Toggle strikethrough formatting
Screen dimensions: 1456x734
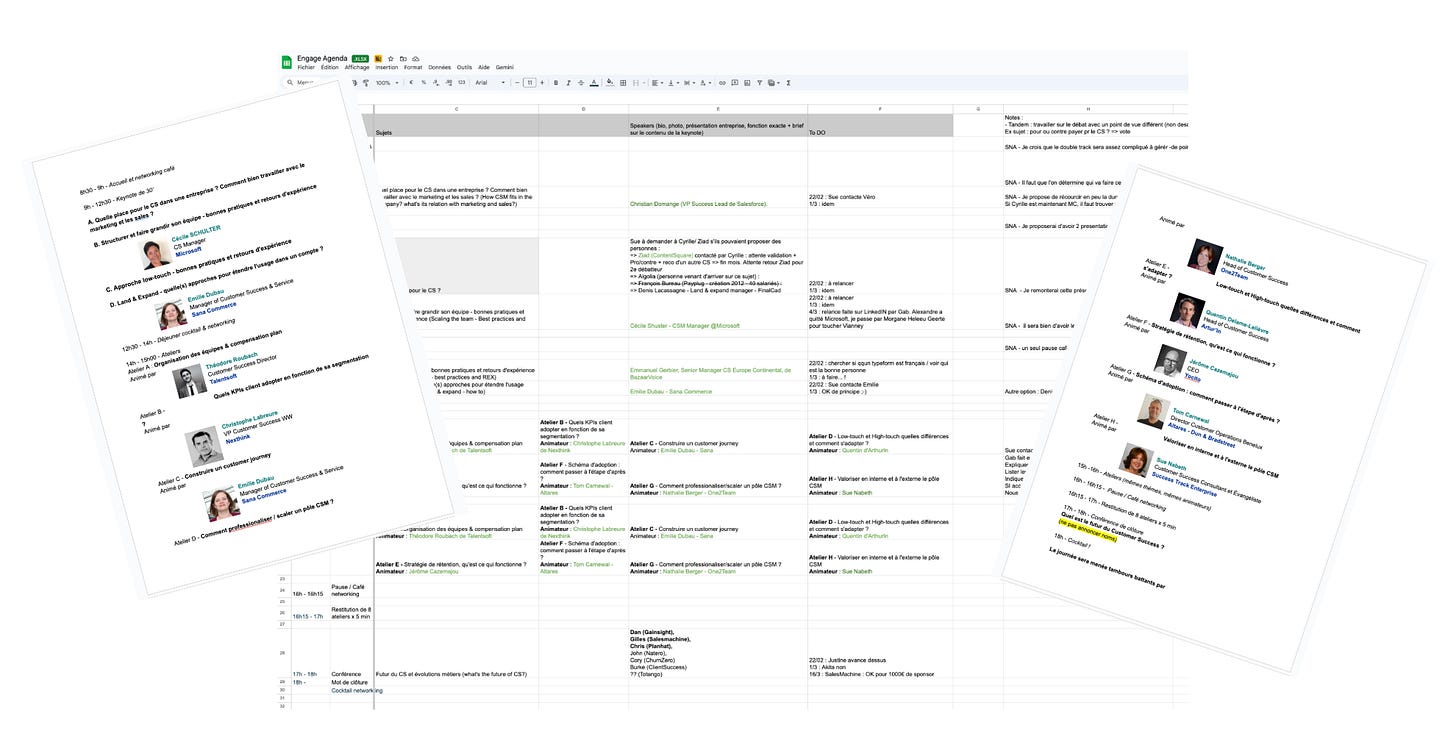(581, 82)
